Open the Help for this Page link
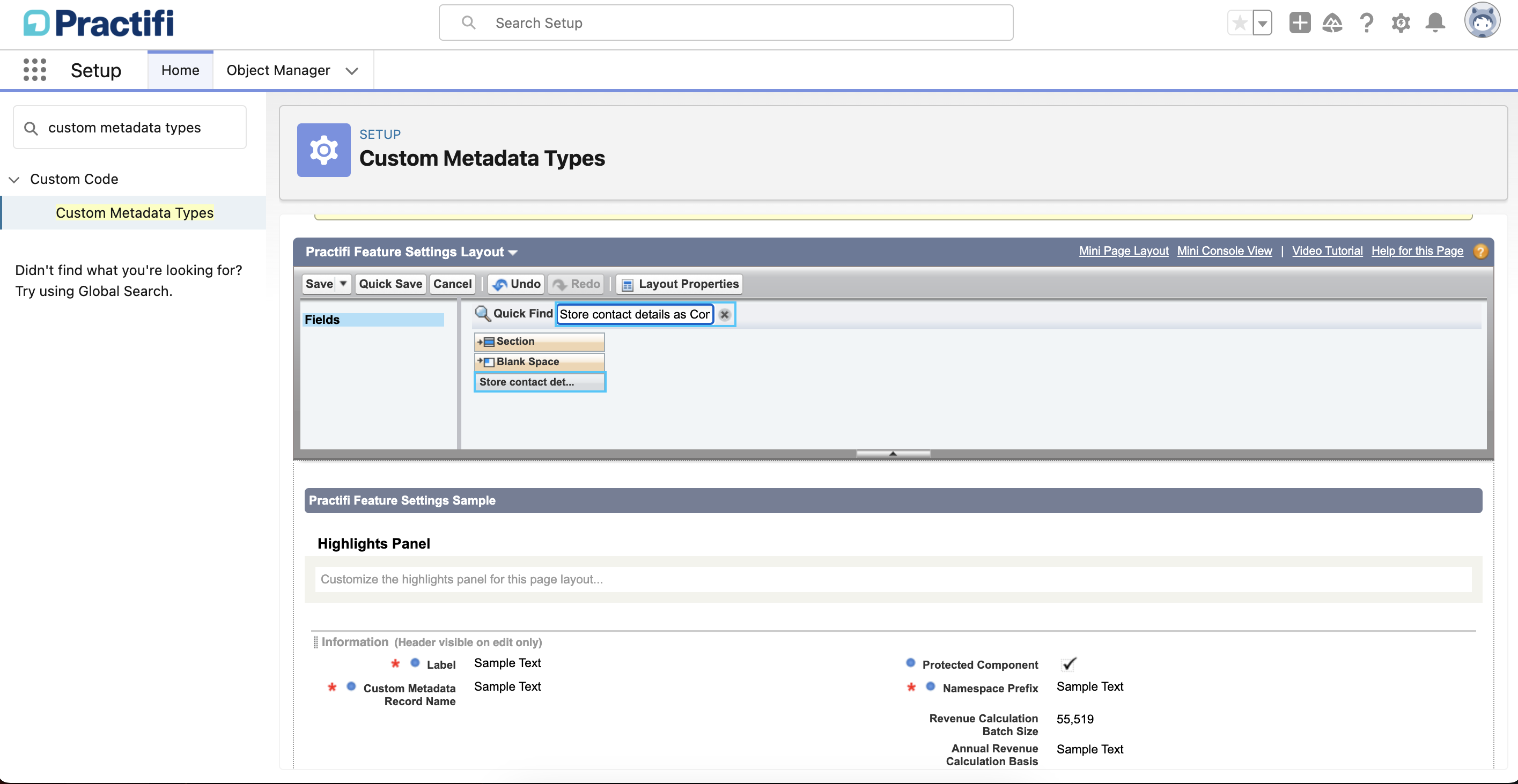The image size is (1518, 784). [x=1417, y=251]
